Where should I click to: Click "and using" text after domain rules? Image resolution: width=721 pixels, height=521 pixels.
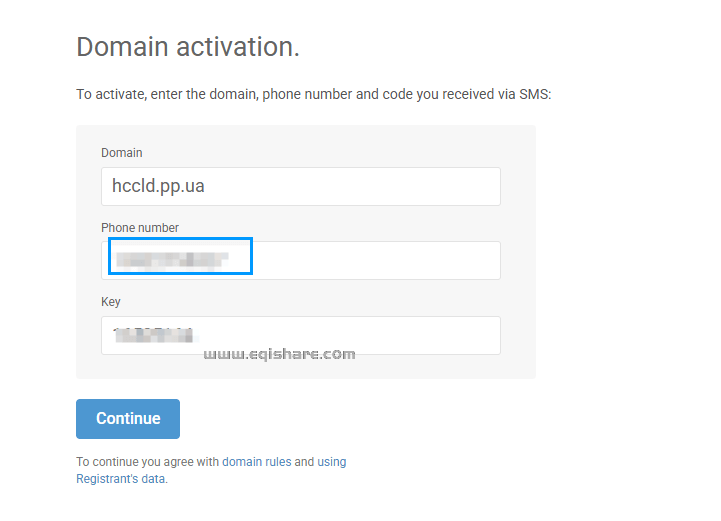pyautogui.click(x=320, y=462)
